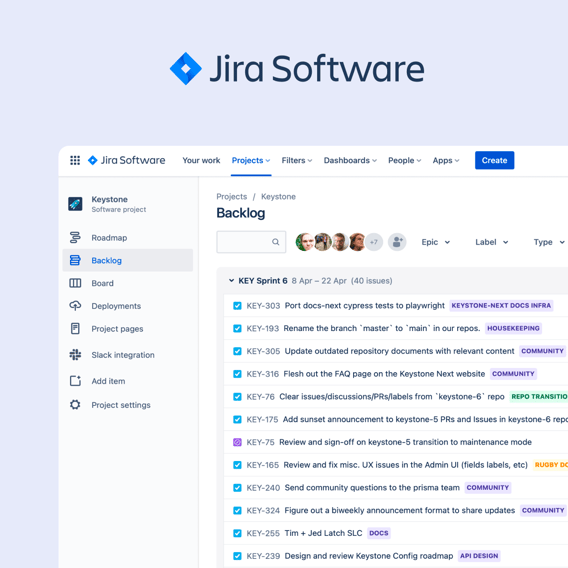Select the second assignee avatar
The height and width of the screenshot is (568, 568).
pos(322,242)
